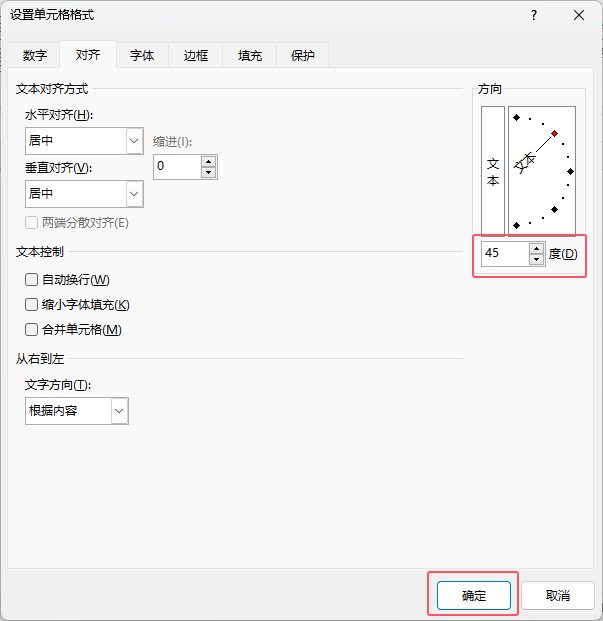Open the 垂直对齐 dropdown
Image resolution: width=603 pixels, height=621 pixels.
[x=135, y=193]
